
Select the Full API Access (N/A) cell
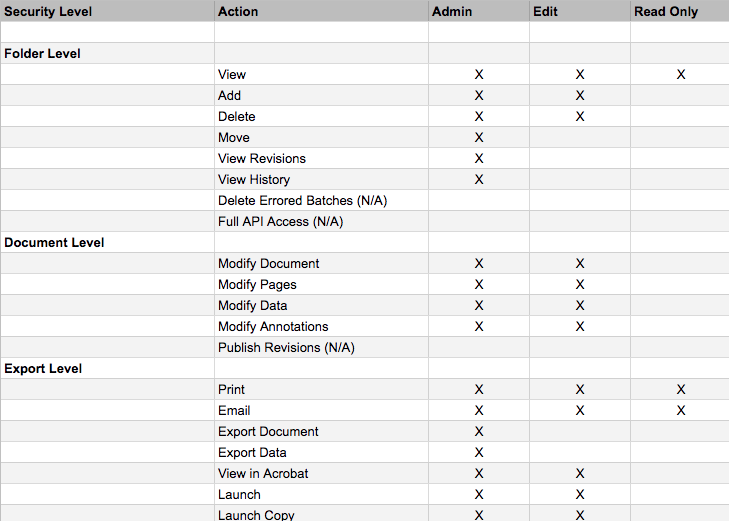[280, 221]
